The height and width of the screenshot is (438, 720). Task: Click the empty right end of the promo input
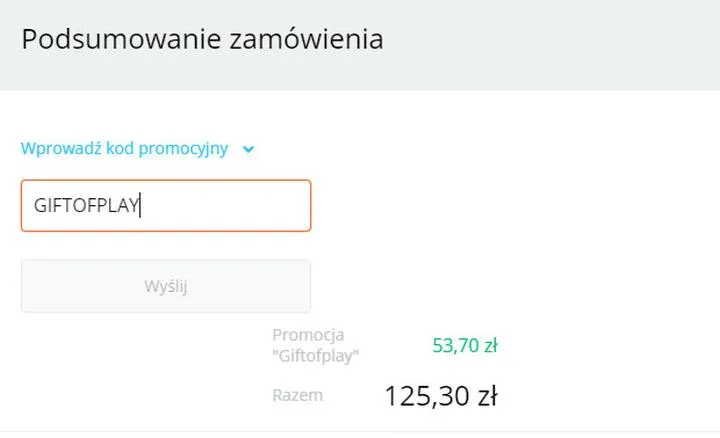[x=270, y=206]
